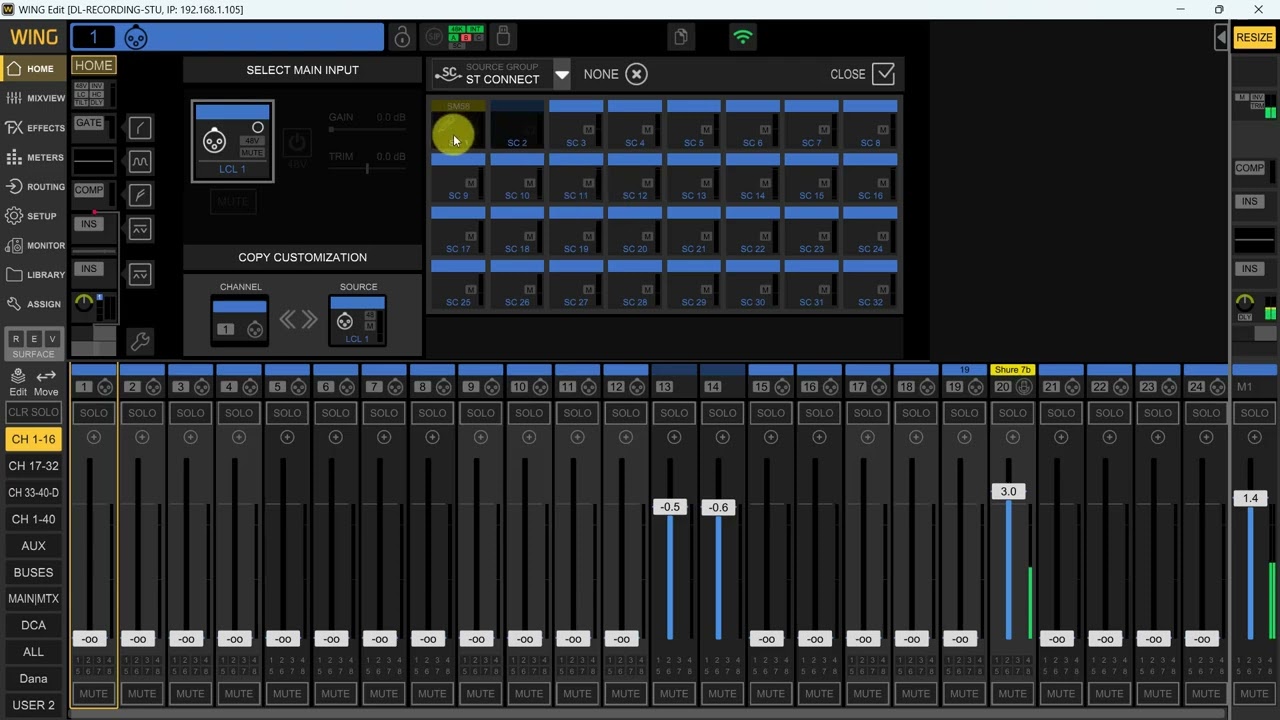Toggle MUTE on channel 20 Shure 7b
This screenshot has height=720, width=1280.
click(1012, 693)
